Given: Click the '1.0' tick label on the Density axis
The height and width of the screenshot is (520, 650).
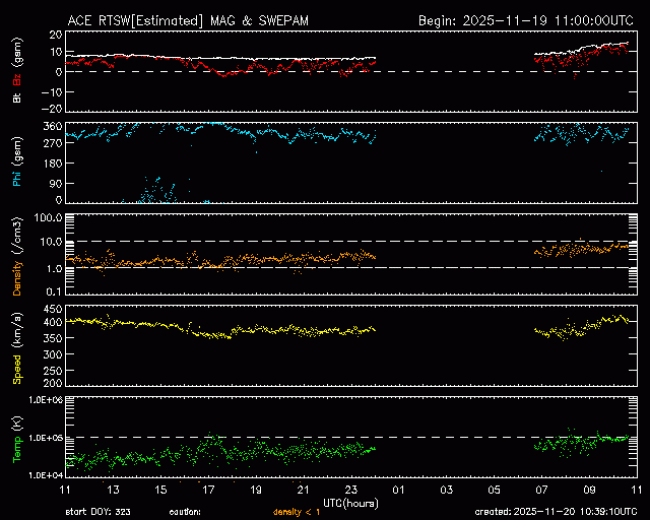Looking at the screenshot, I should point(54,269).
